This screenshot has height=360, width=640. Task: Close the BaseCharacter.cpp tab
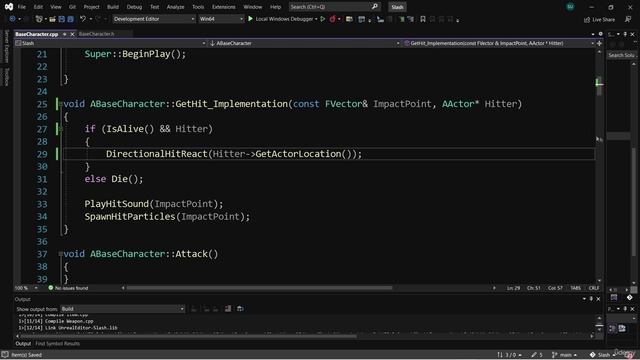(x=72, y=34)
